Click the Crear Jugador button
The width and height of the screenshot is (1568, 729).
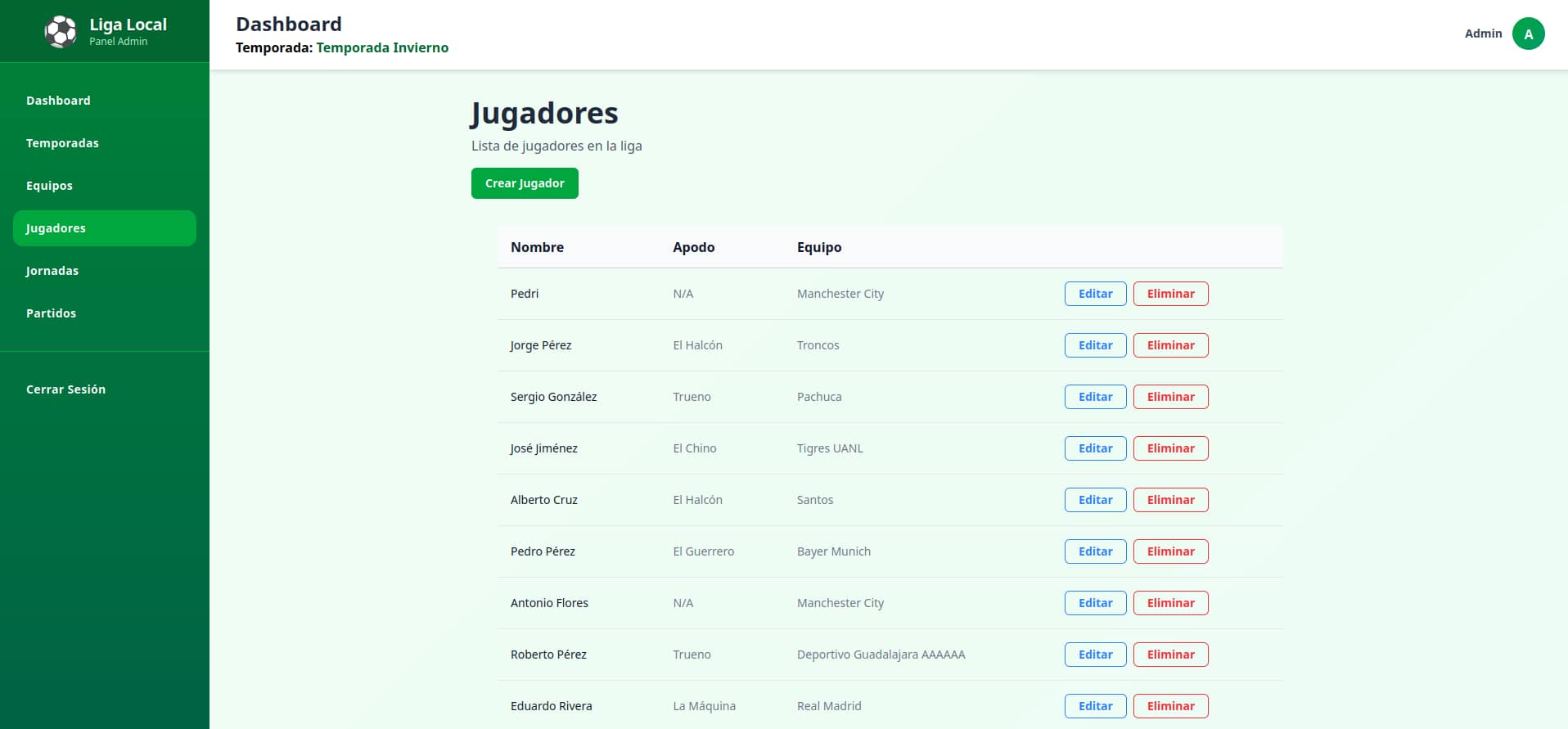coord(525,183)
